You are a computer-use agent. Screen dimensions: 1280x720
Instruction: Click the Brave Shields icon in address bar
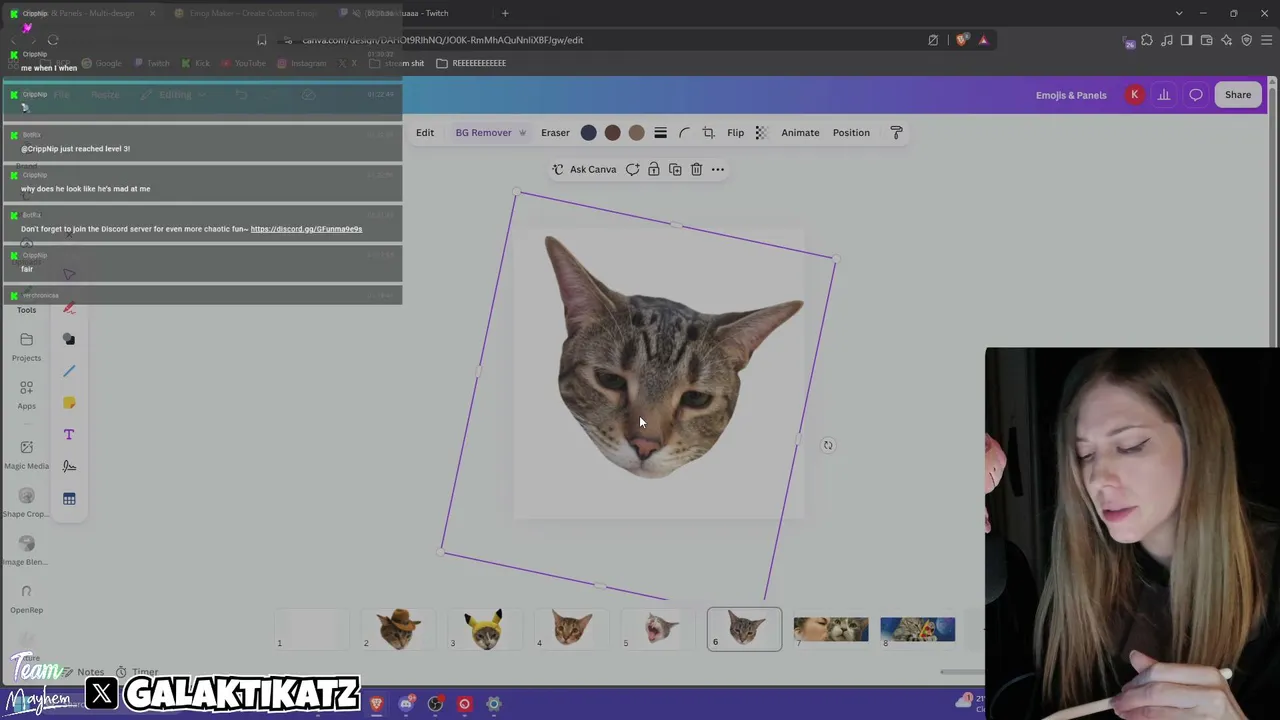[962, 40]
